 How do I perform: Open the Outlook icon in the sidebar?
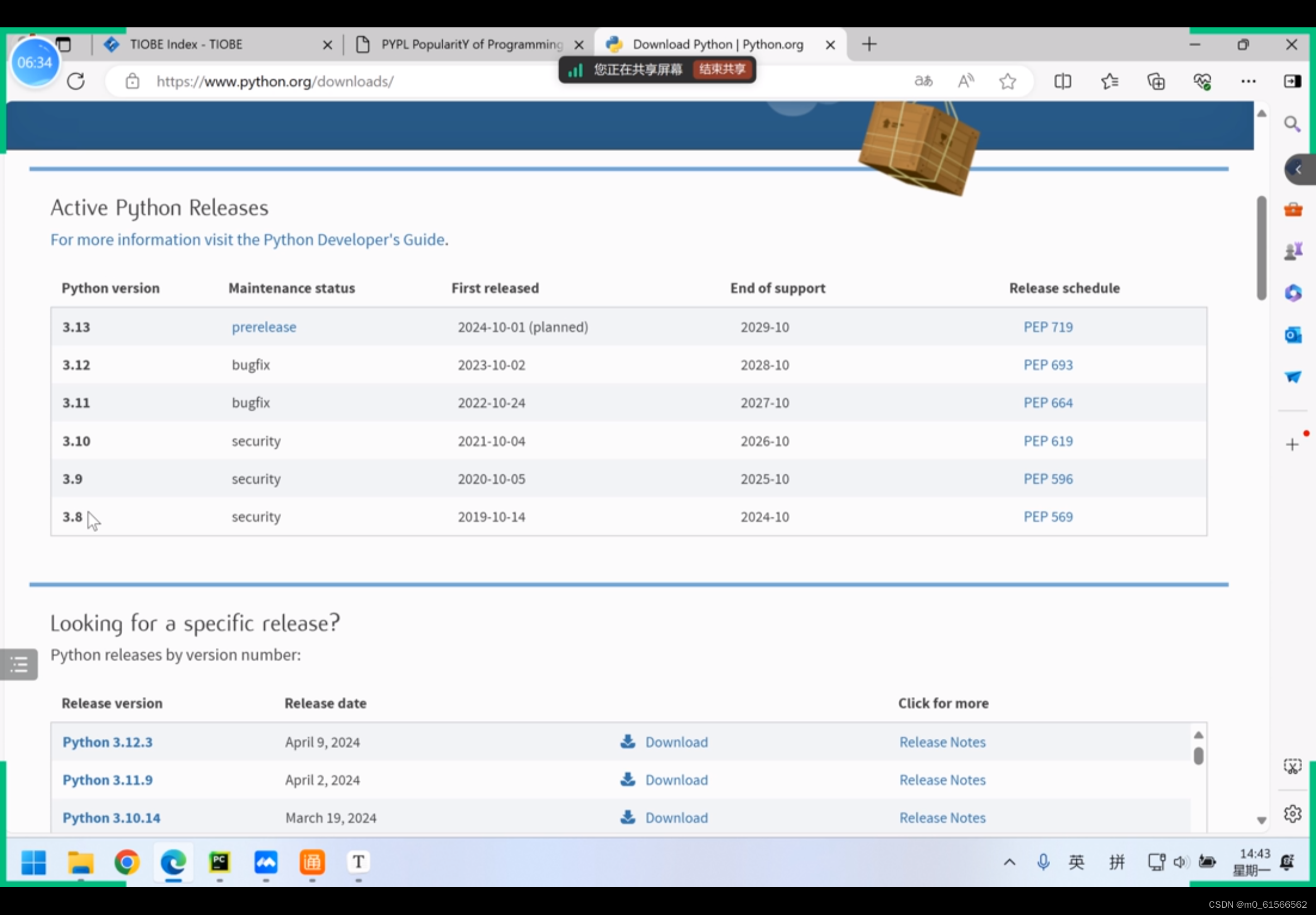[1293, 335]
